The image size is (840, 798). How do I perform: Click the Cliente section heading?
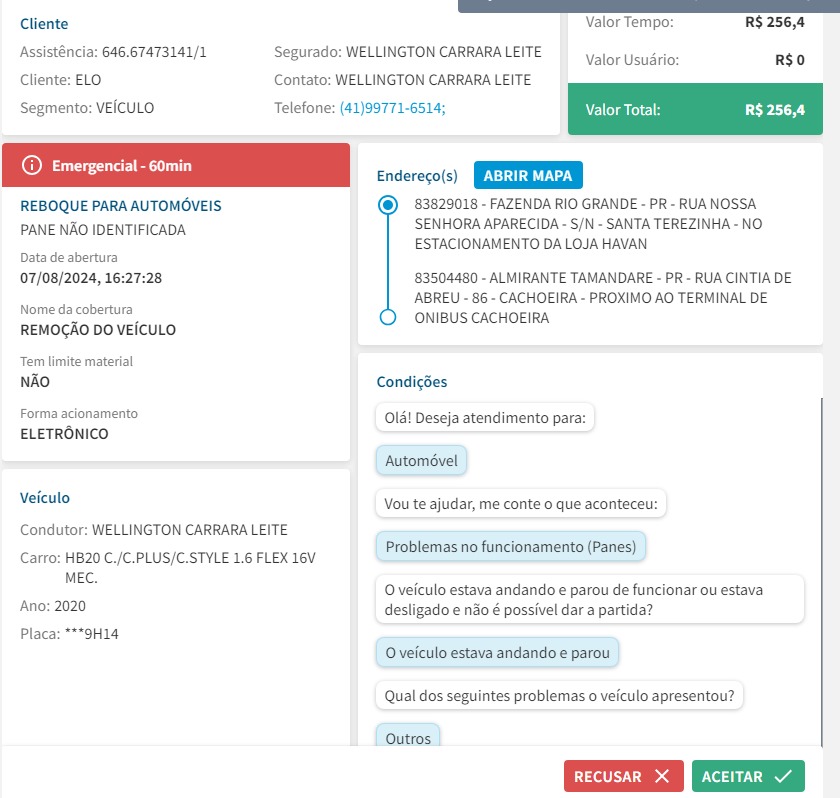click(44, 24)
